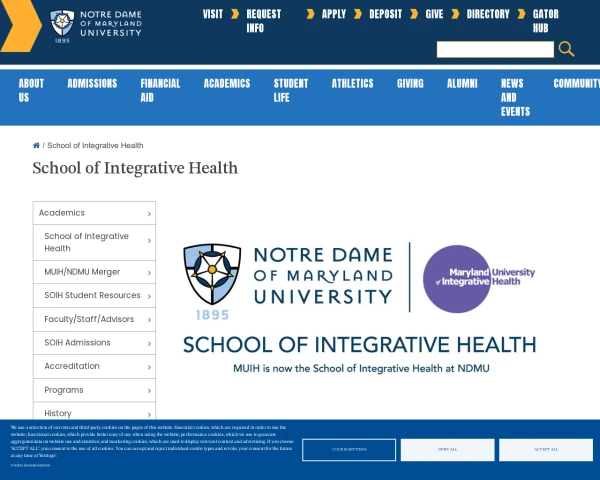
Task: Click the yellow arrow beside Visit
Action: pyautogui.click(x=235, y=14)
